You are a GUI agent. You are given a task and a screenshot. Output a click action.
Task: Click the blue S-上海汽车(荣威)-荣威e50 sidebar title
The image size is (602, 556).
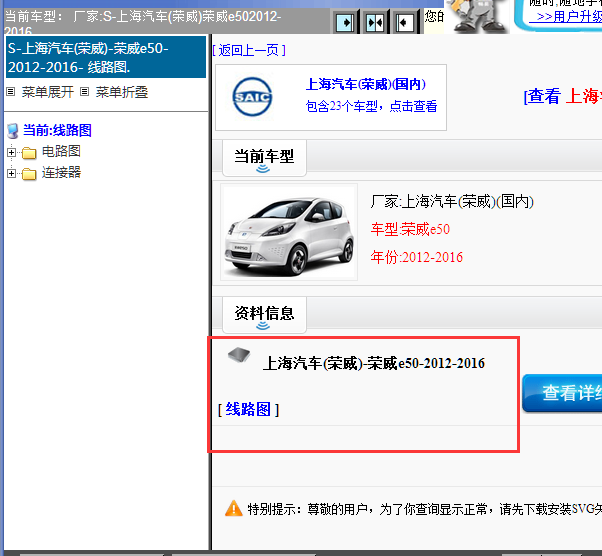click(x=106, y=57)
